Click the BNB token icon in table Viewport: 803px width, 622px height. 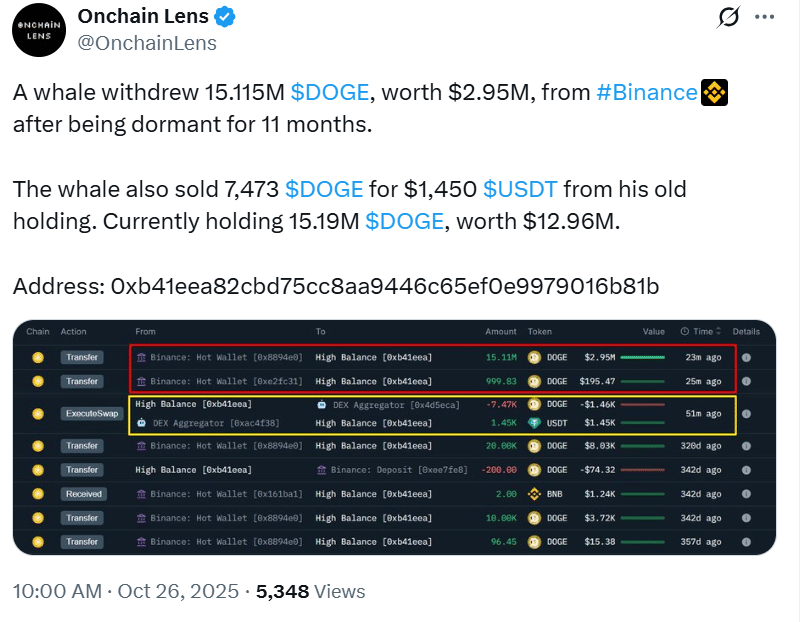[534, 494]
